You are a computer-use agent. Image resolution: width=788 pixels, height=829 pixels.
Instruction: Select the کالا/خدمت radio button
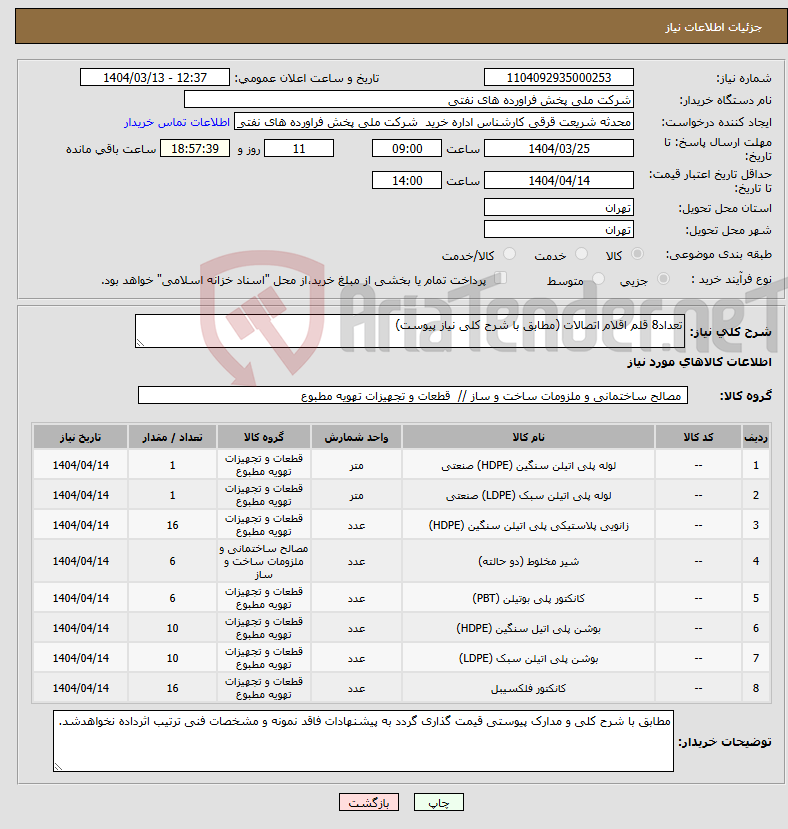coord(509,254)
